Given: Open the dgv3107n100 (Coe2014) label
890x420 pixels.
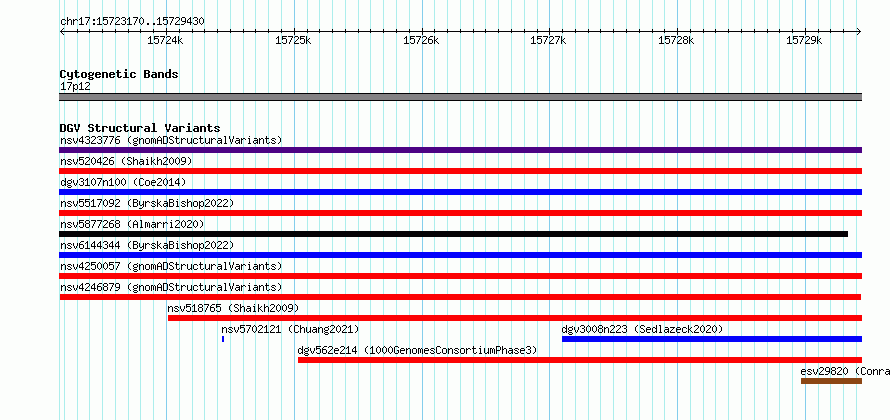Looking at the screenshot, I should pyautogui.click(x=123, y=182).
